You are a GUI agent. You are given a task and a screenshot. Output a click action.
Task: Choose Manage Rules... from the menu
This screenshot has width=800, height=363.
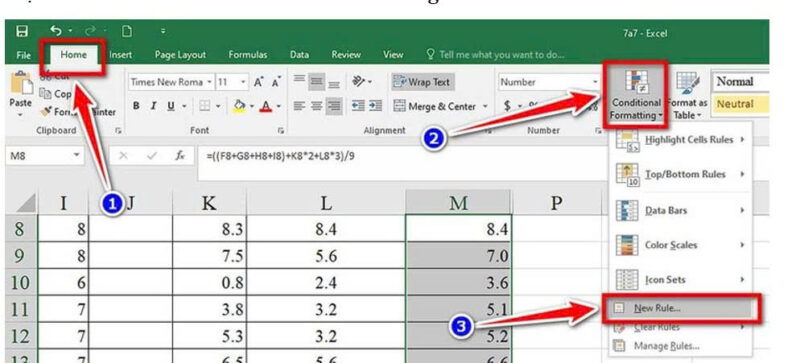[680, 346]
